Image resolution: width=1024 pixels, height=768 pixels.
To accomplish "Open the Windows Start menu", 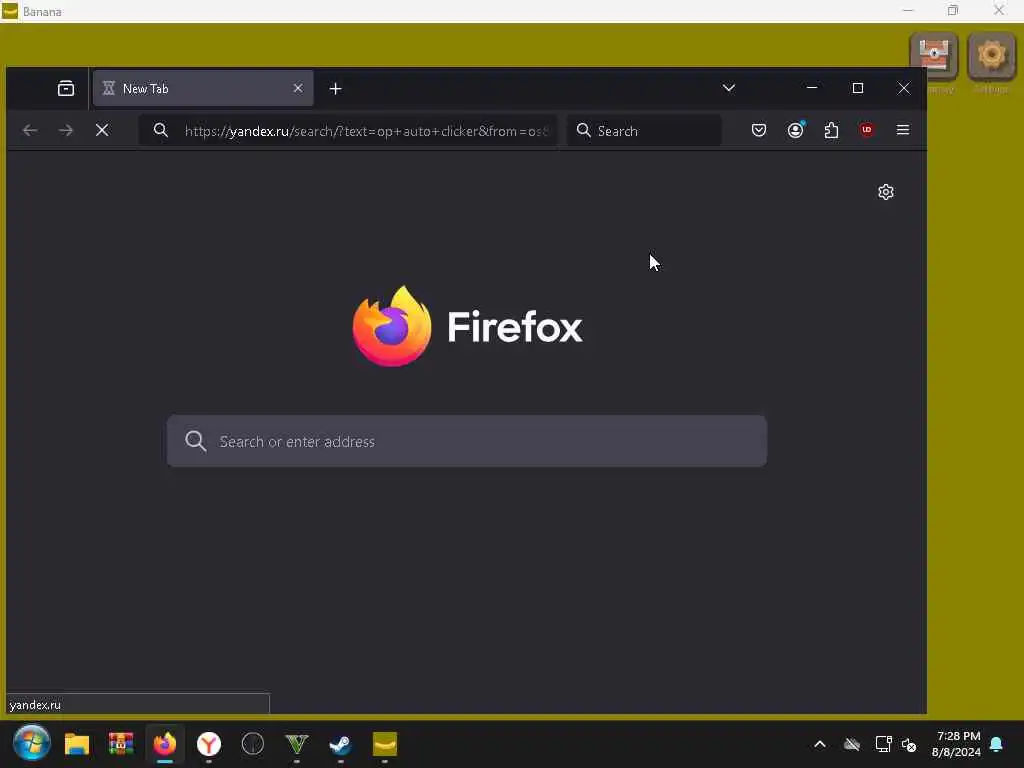I will tap(31, 743).
